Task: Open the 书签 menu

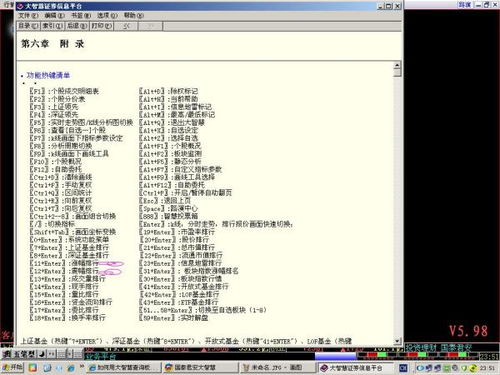Action: click(x=81, y=15)
